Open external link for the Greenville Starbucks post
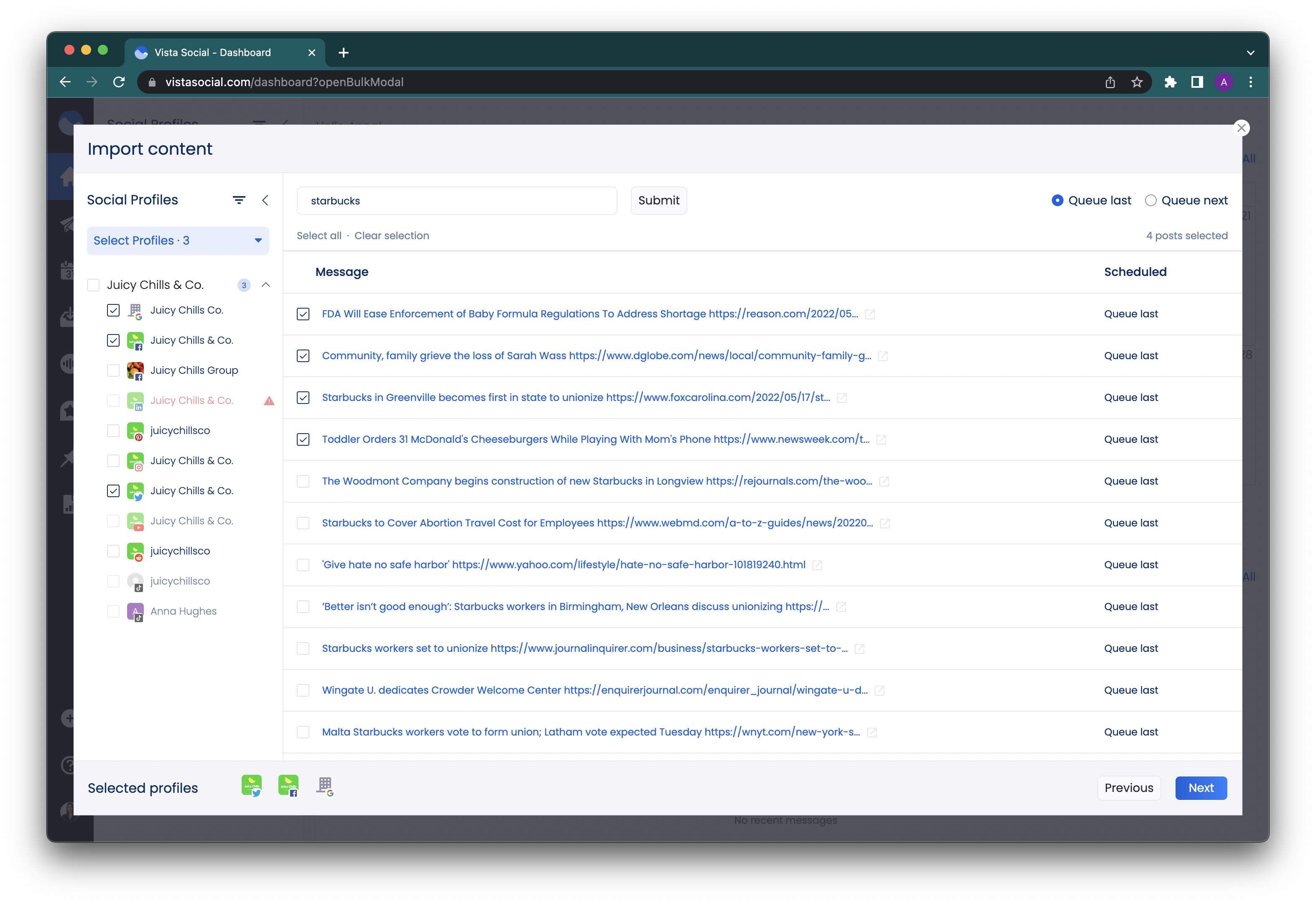 (842, 398)
